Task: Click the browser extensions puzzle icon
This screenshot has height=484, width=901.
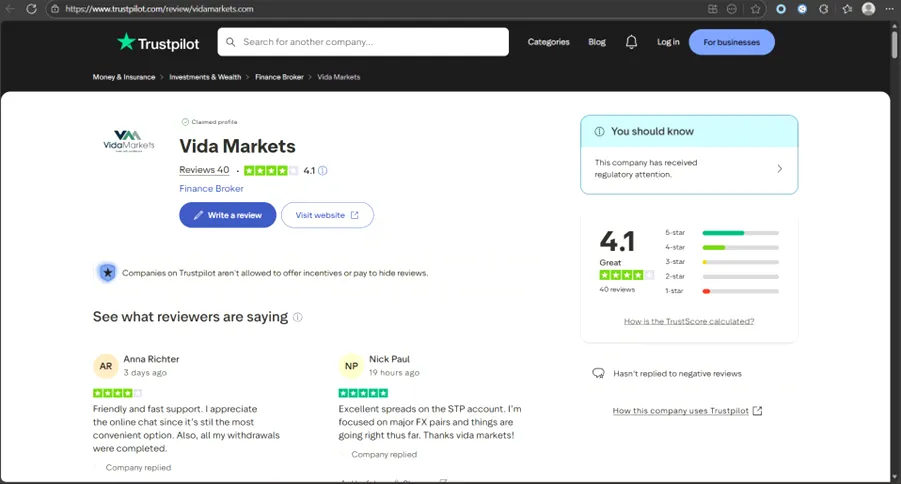Action: (x=823, y=9)
